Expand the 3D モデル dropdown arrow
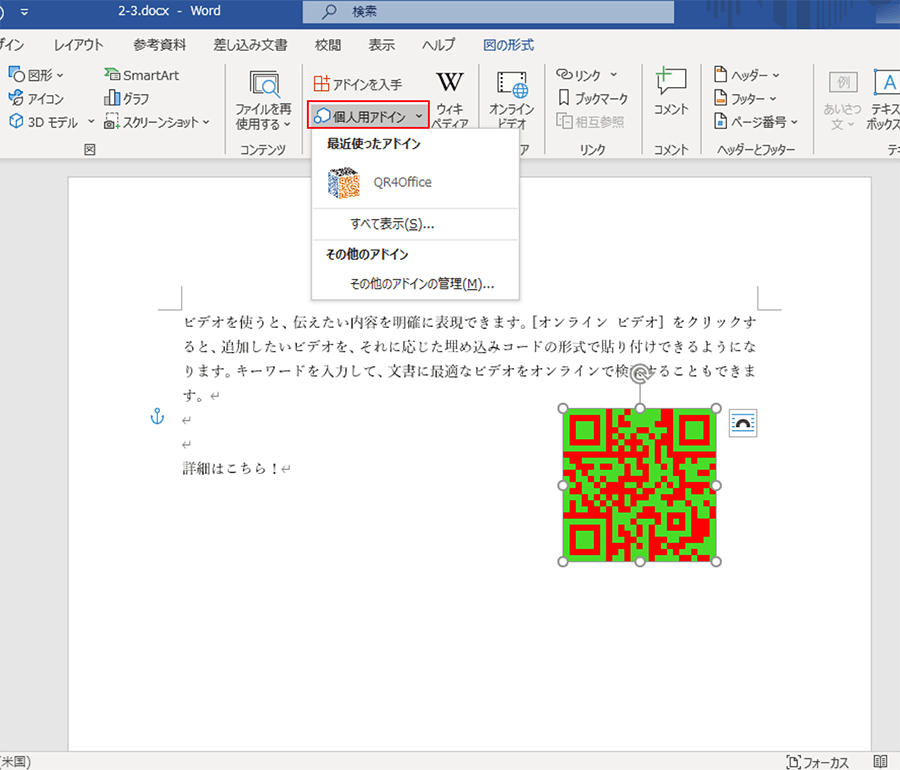Image resolution: width=900 pixels, height=770 pixels. [x=91, y=122]
